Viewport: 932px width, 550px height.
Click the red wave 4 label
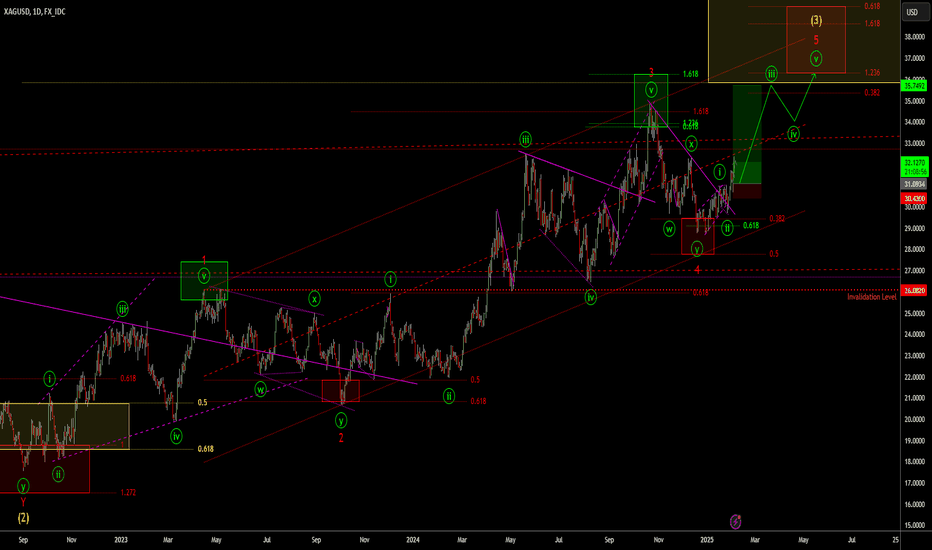[697, 270]
